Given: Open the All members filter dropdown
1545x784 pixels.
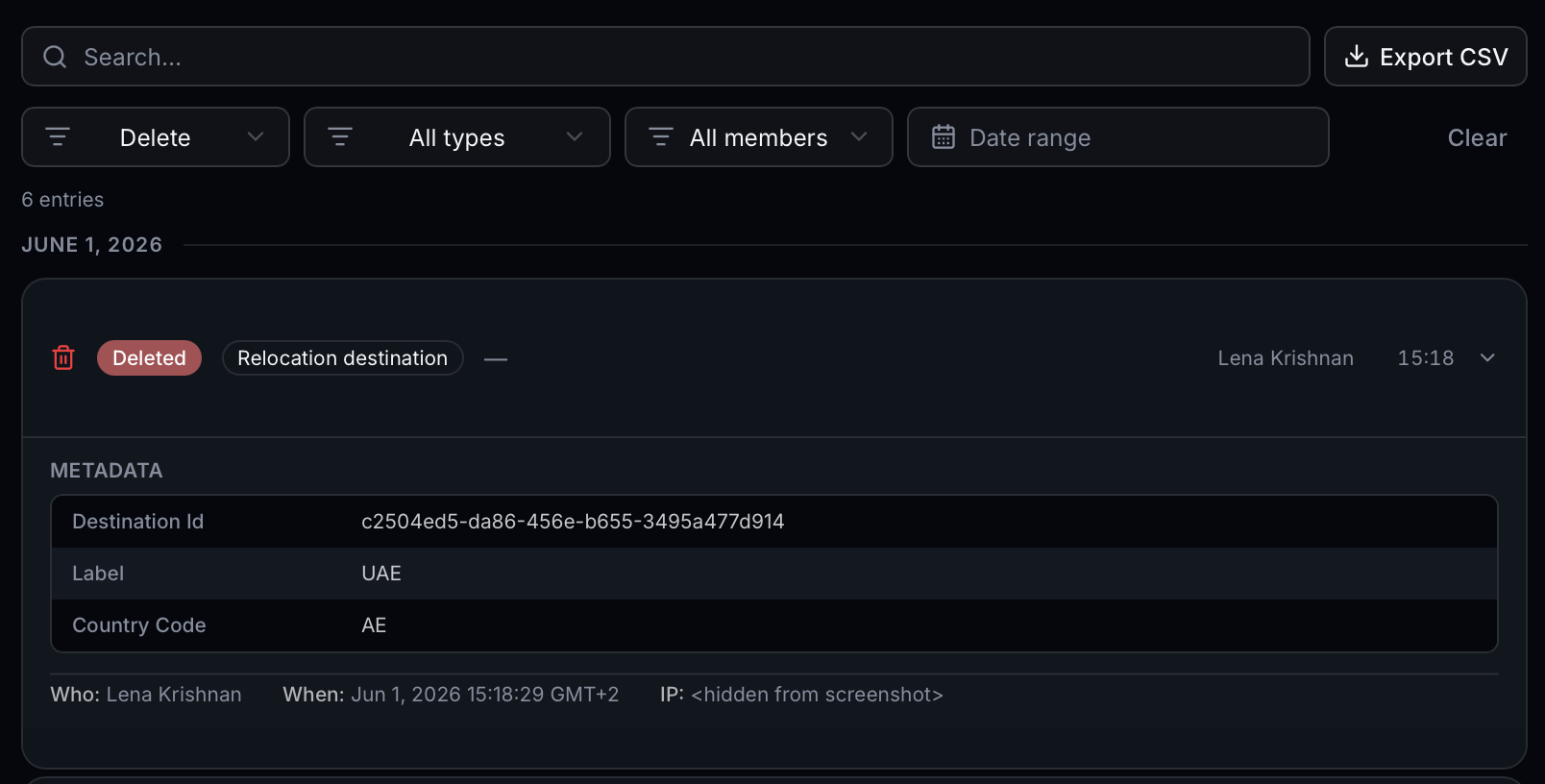Looking at the screenshot, I should (759, 137).
